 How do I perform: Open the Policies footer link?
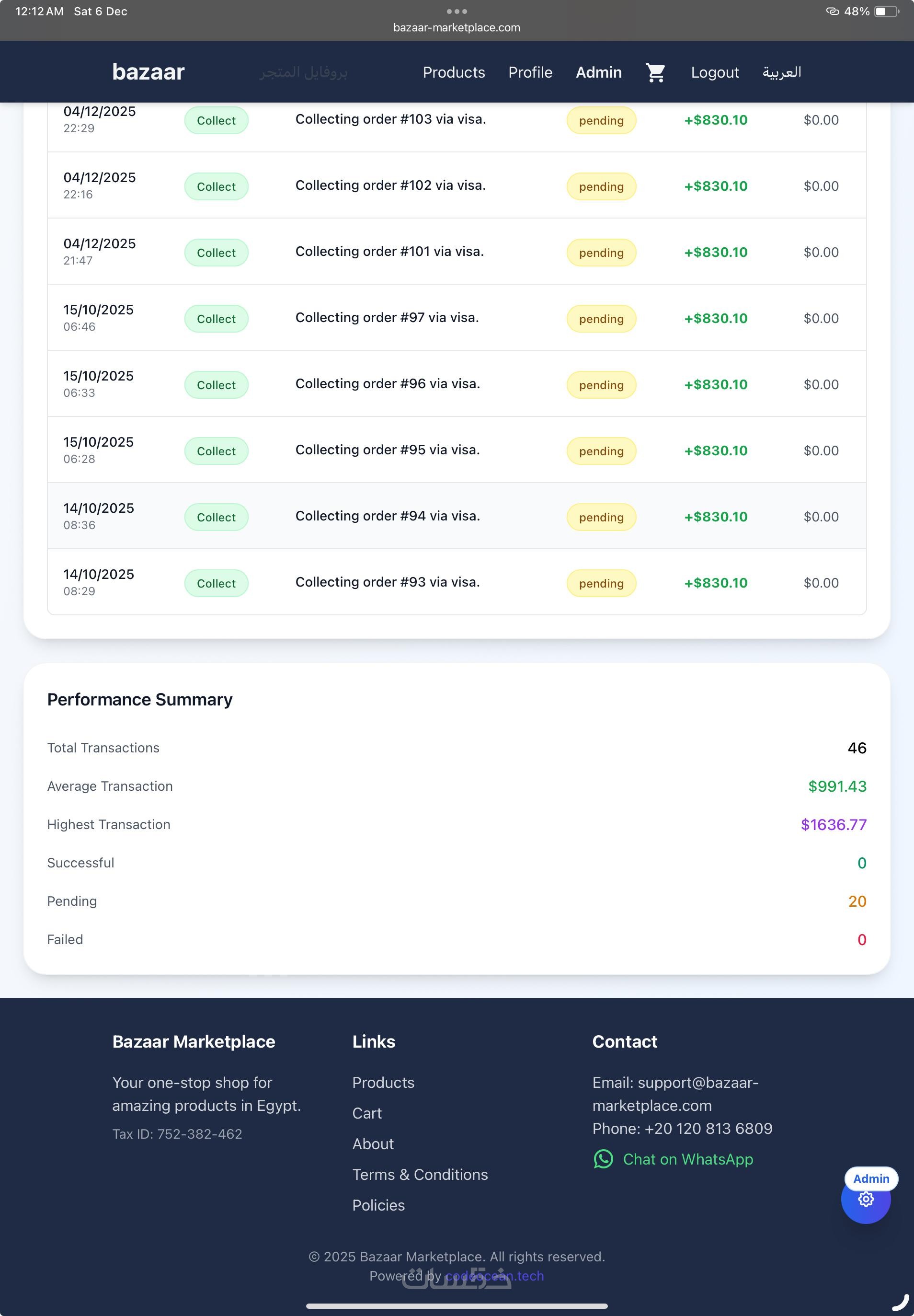point(378,1205)
